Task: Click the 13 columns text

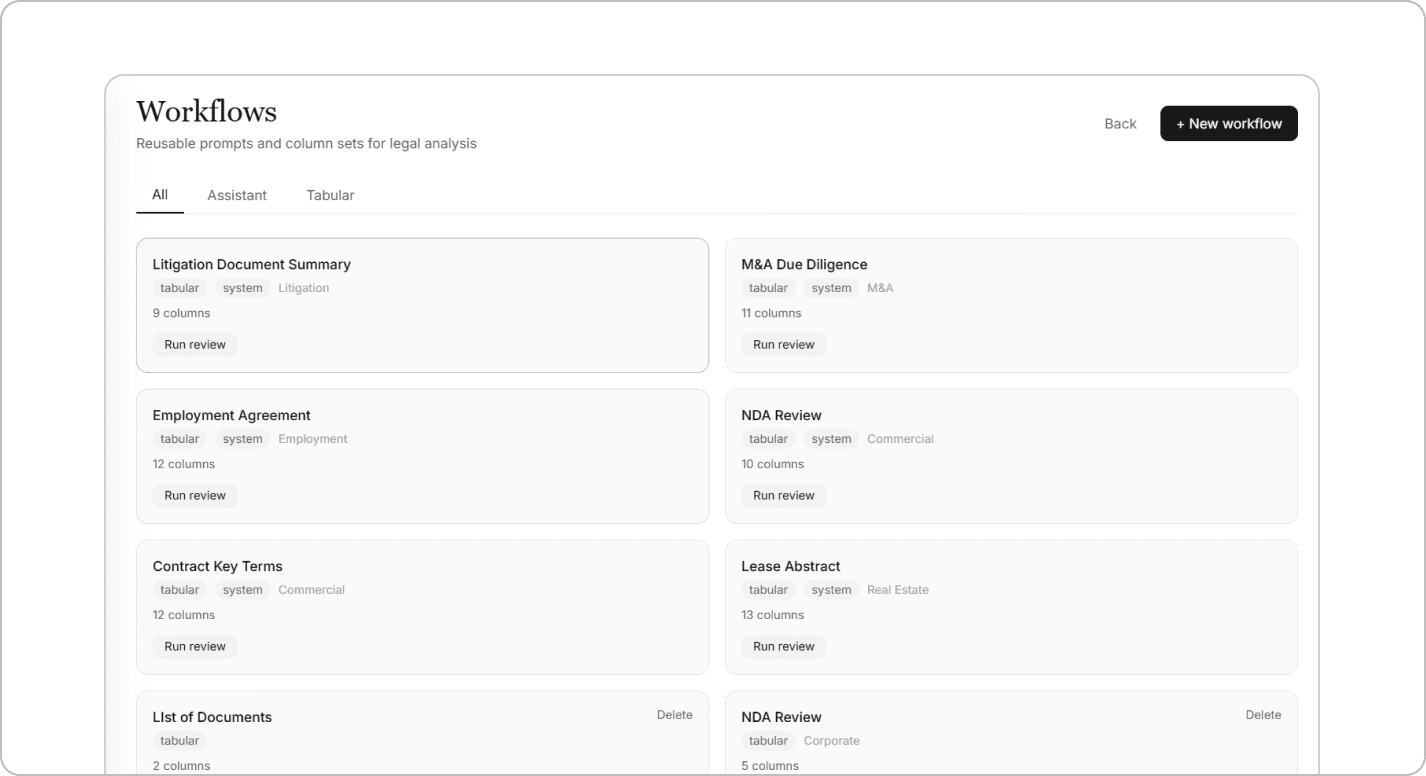Action: (773, 615)
